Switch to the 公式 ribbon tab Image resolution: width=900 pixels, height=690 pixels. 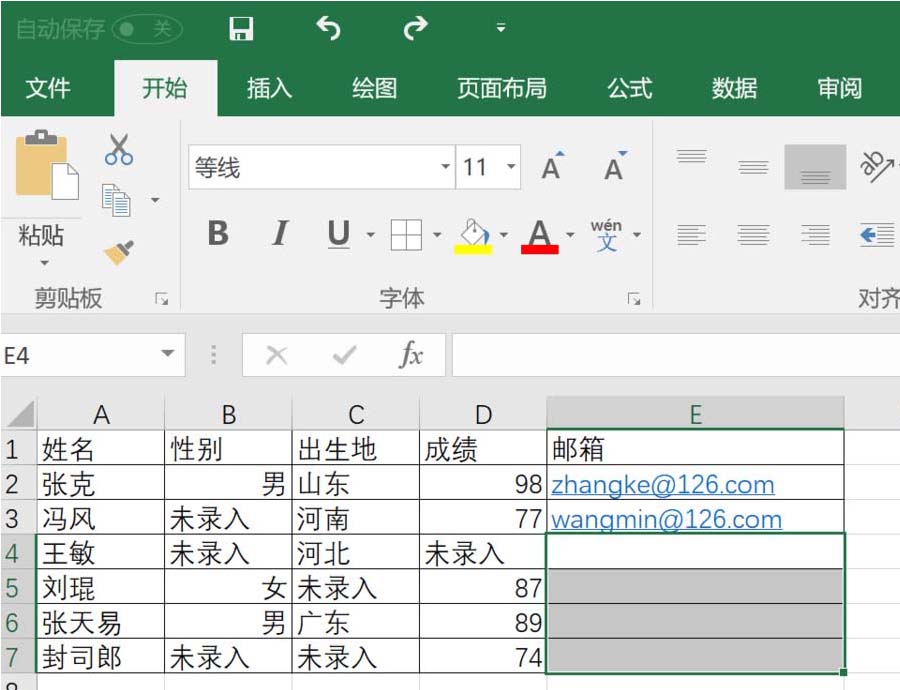coord(630,88)
